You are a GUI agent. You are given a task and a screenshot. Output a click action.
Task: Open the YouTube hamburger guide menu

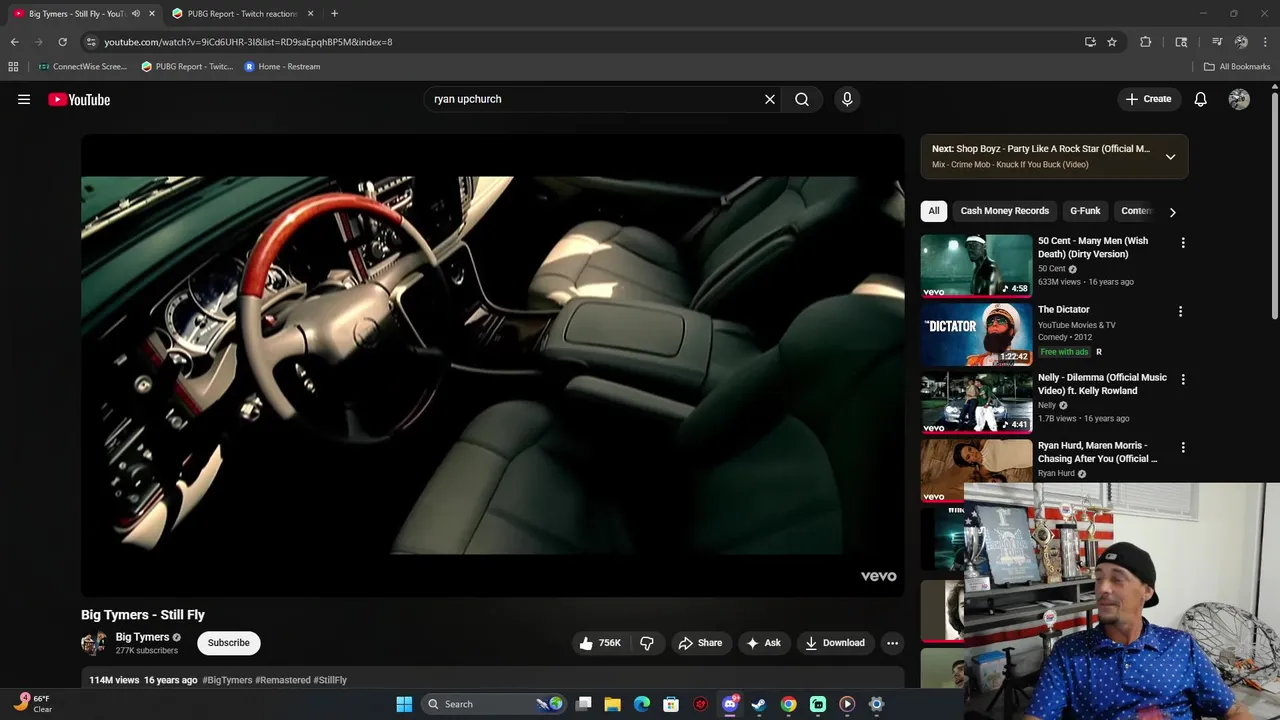tap(24, 99)
